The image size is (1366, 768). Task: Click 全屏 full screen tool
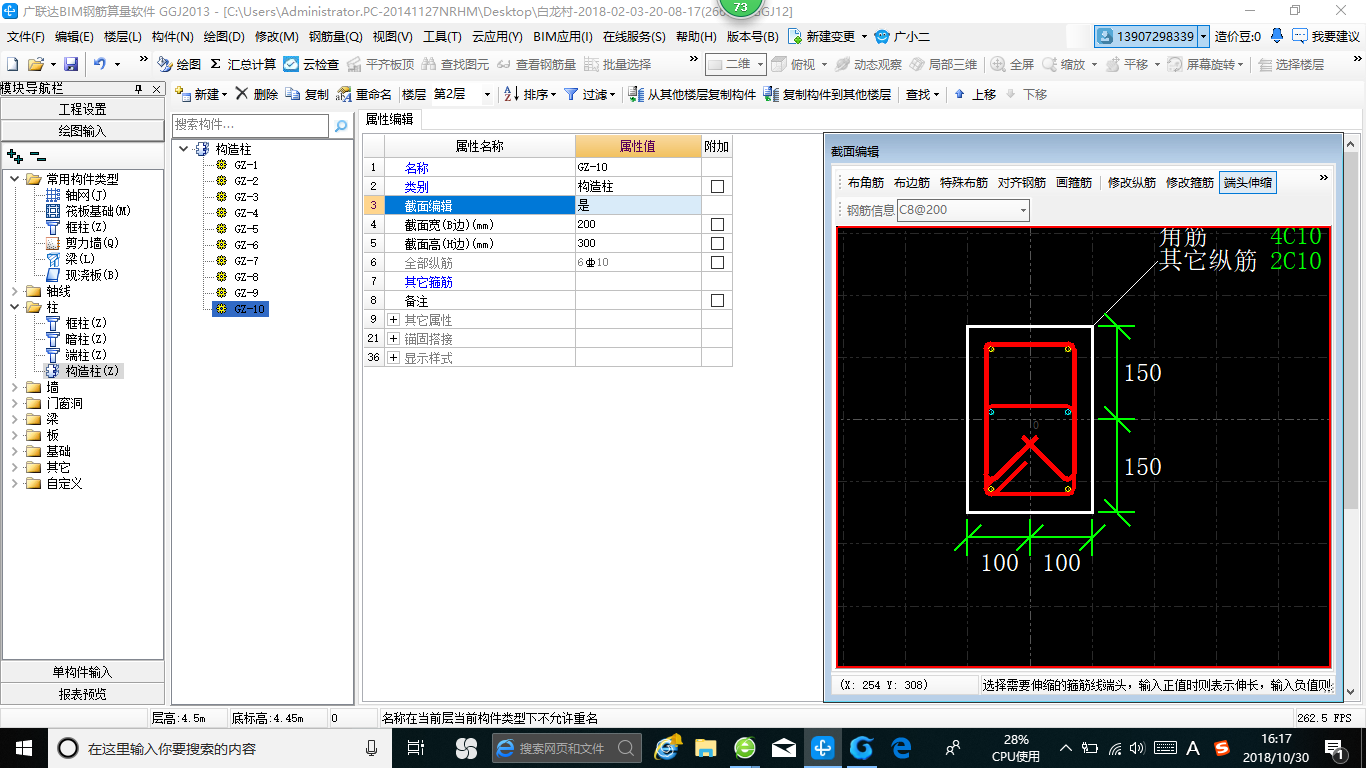tap(1013, 64)
